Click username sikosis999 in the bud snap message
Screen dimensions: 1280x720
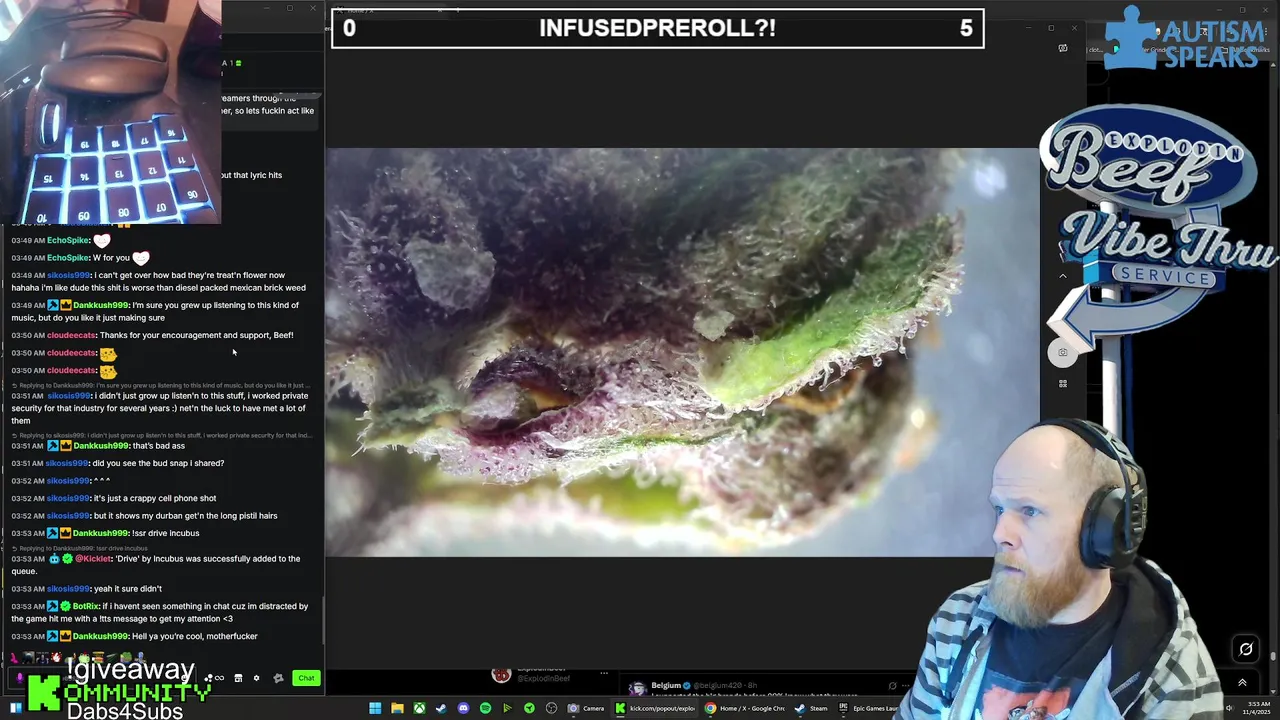tap(68, 463)
